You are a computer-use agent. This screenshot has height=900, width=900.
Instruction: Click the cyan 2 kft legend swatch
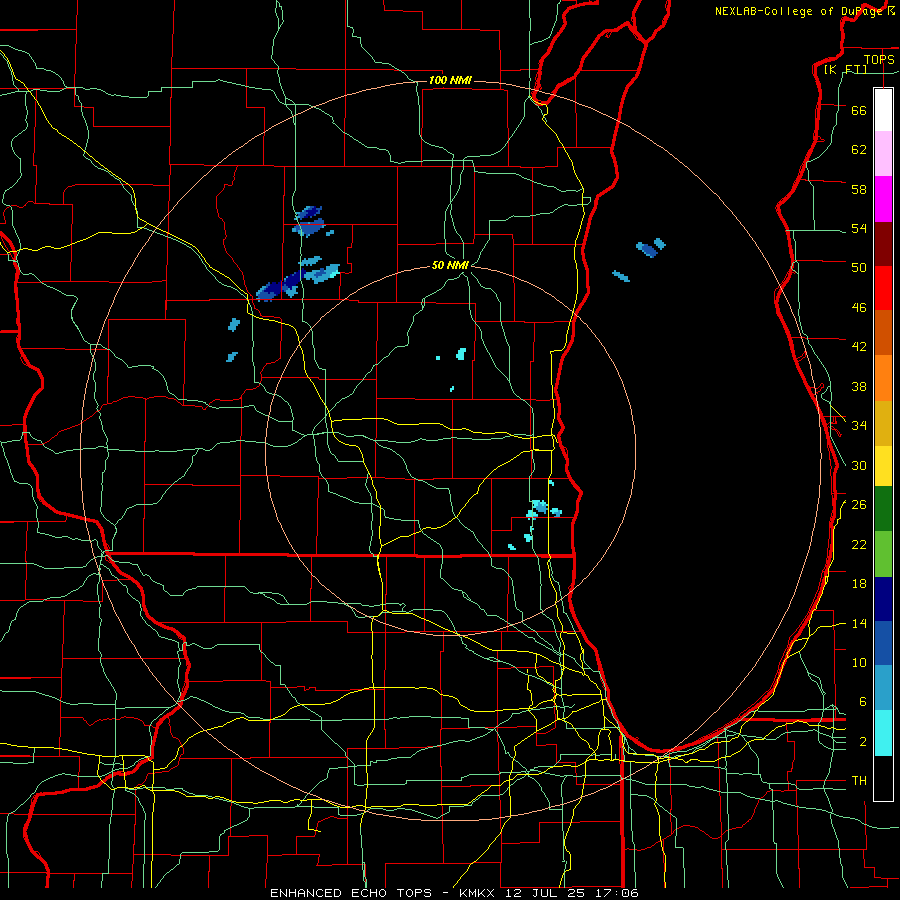(883, 733)
